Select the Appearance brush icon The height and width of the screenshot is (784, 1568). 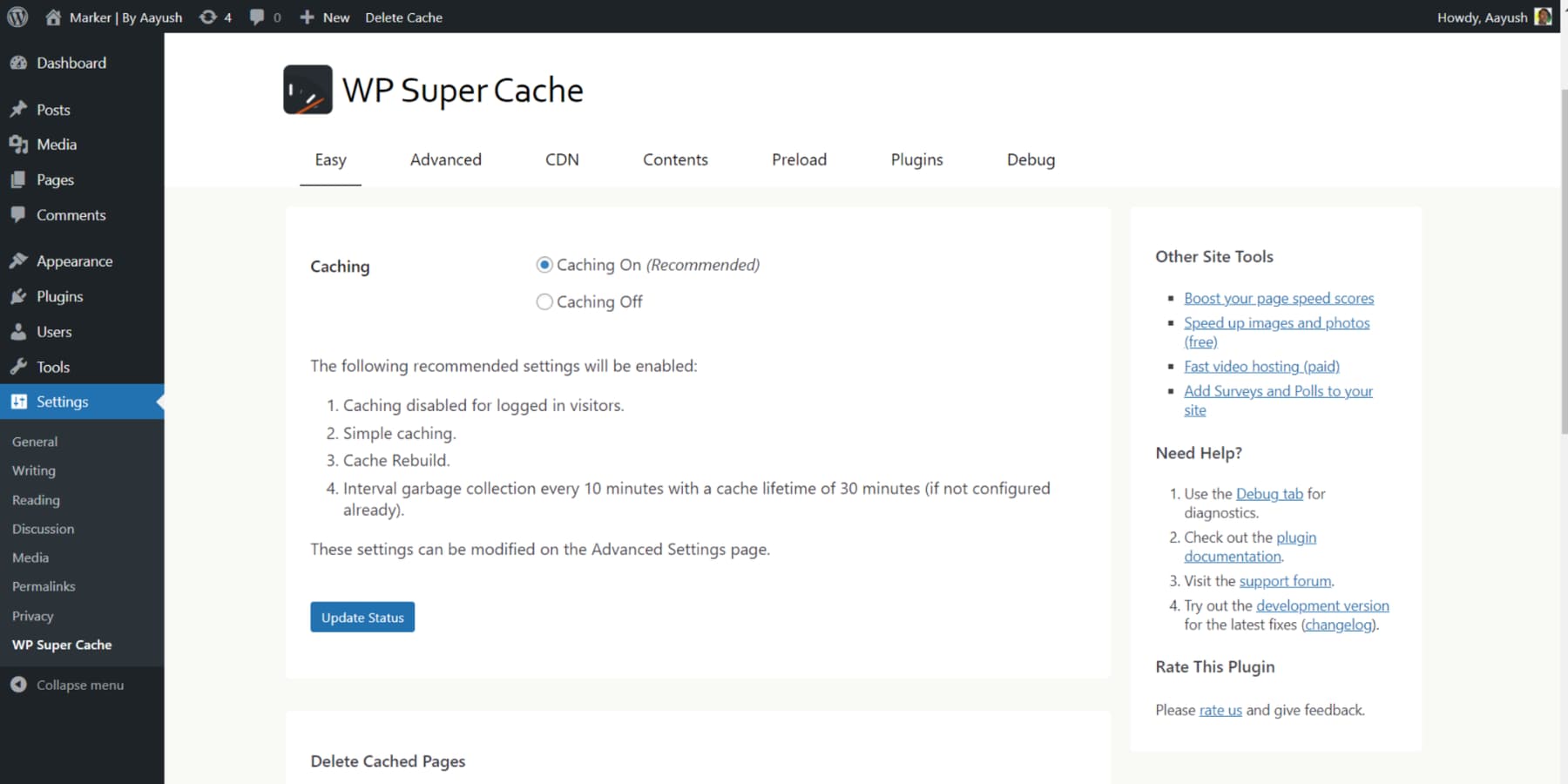point(19,260)
